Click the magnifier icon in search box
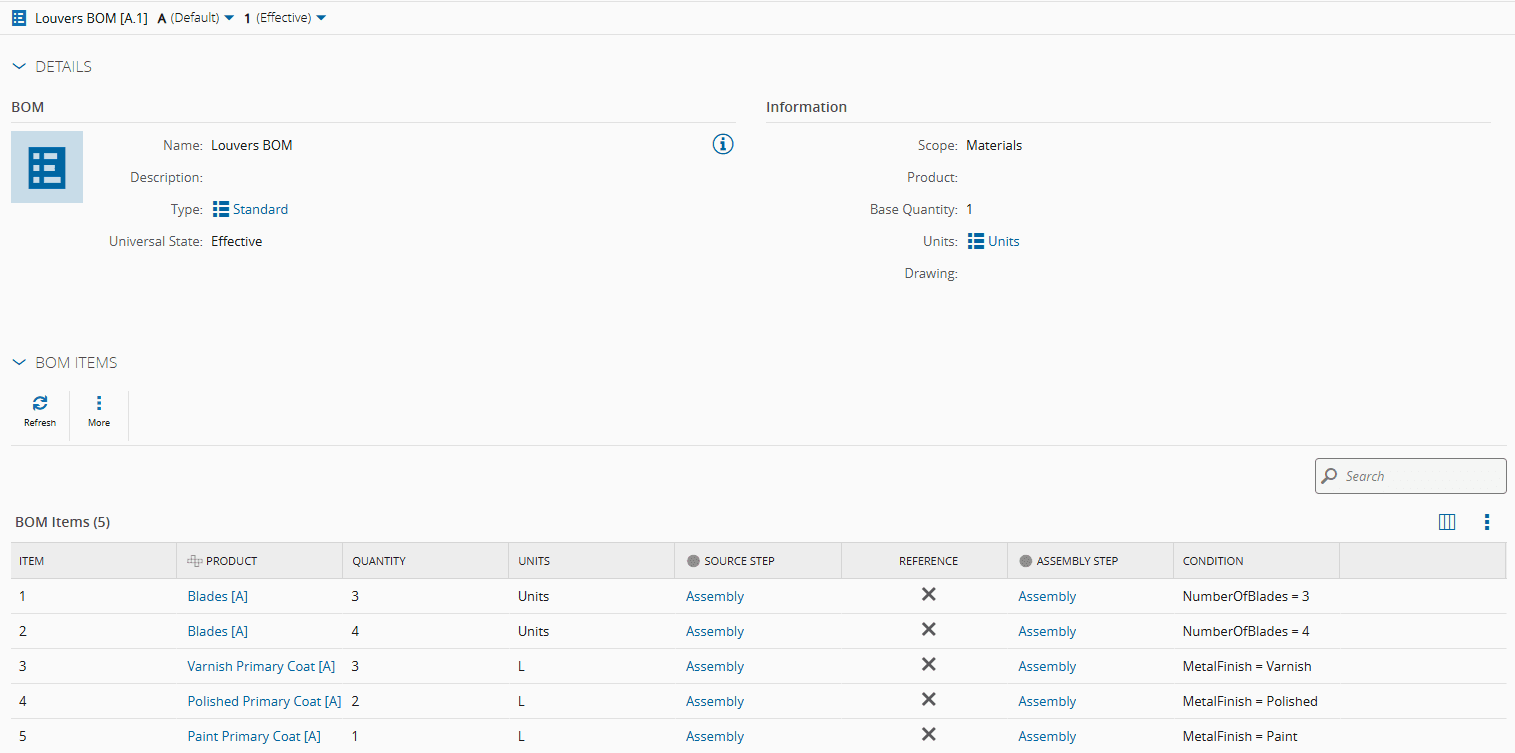 pos(1330,476)
